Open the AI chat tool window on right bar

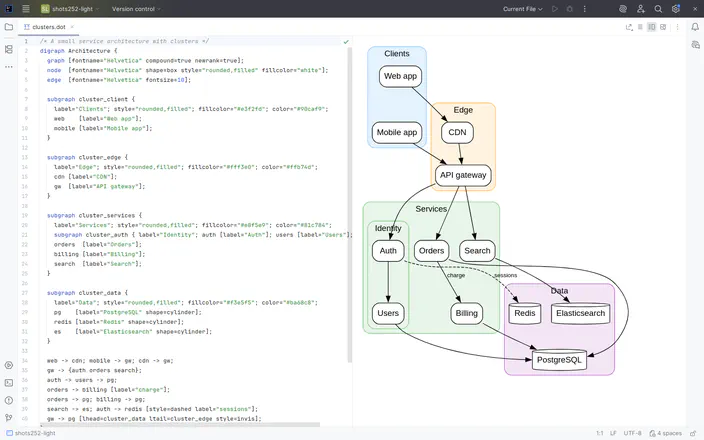tap(695, 44)
